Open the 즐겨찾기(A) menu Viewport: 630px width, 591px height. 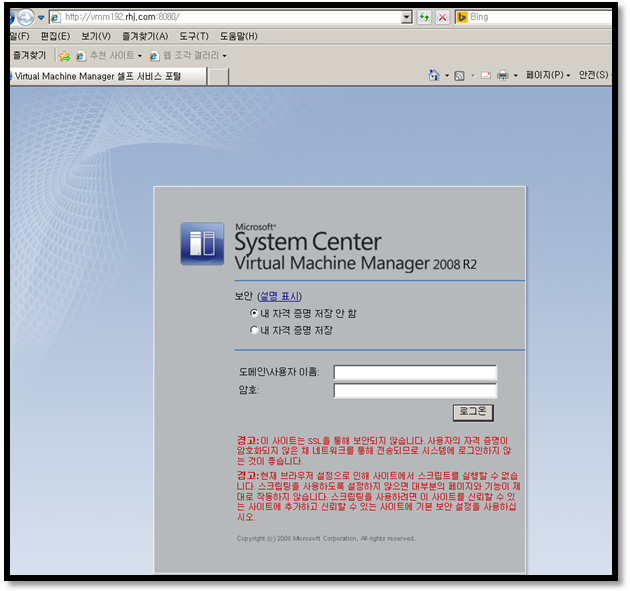tap(145, 36)
